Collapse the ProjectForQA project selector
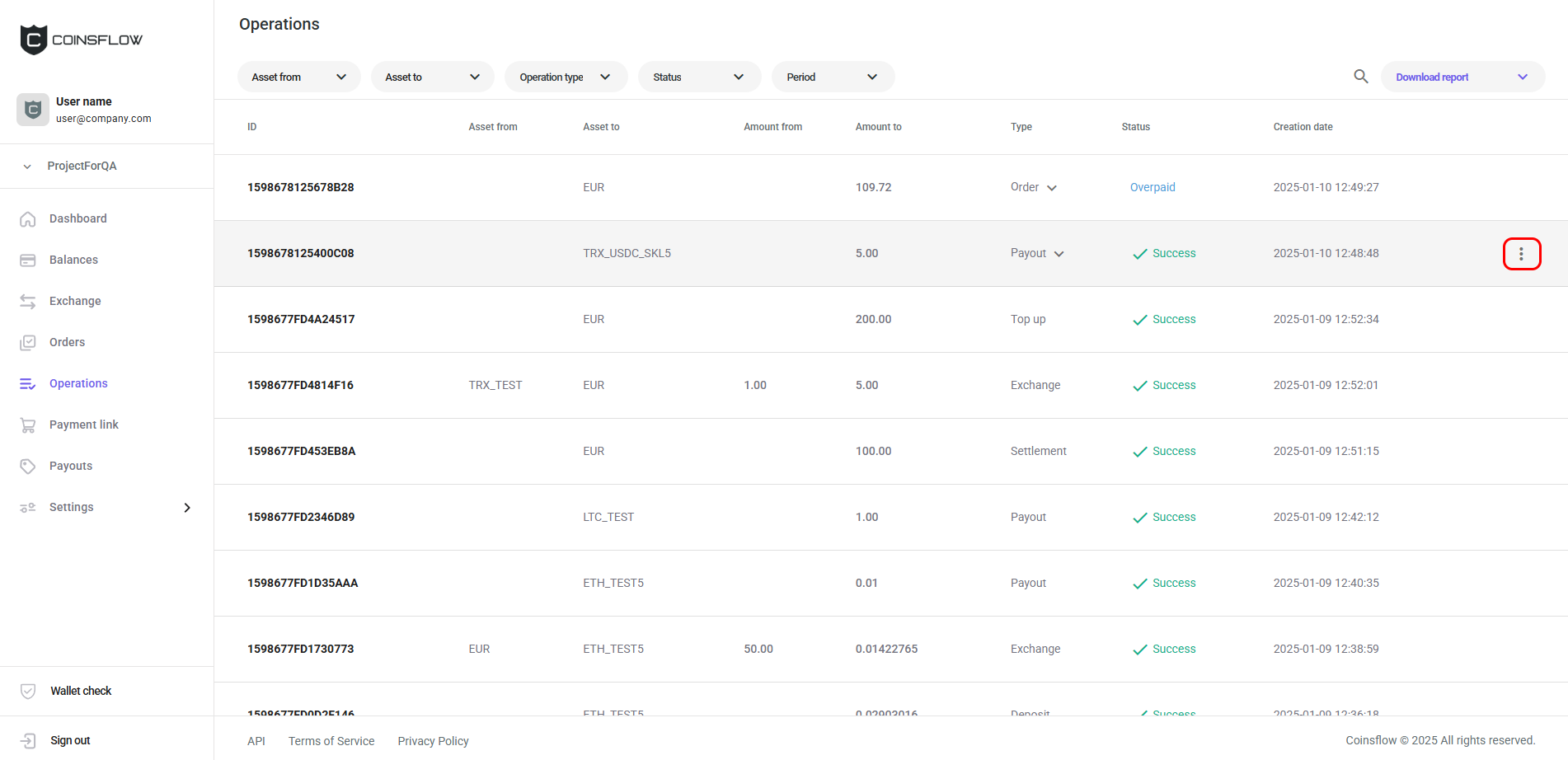This screenshot has height=760, width=1568. pyautogui.click(x=27, y=167)
